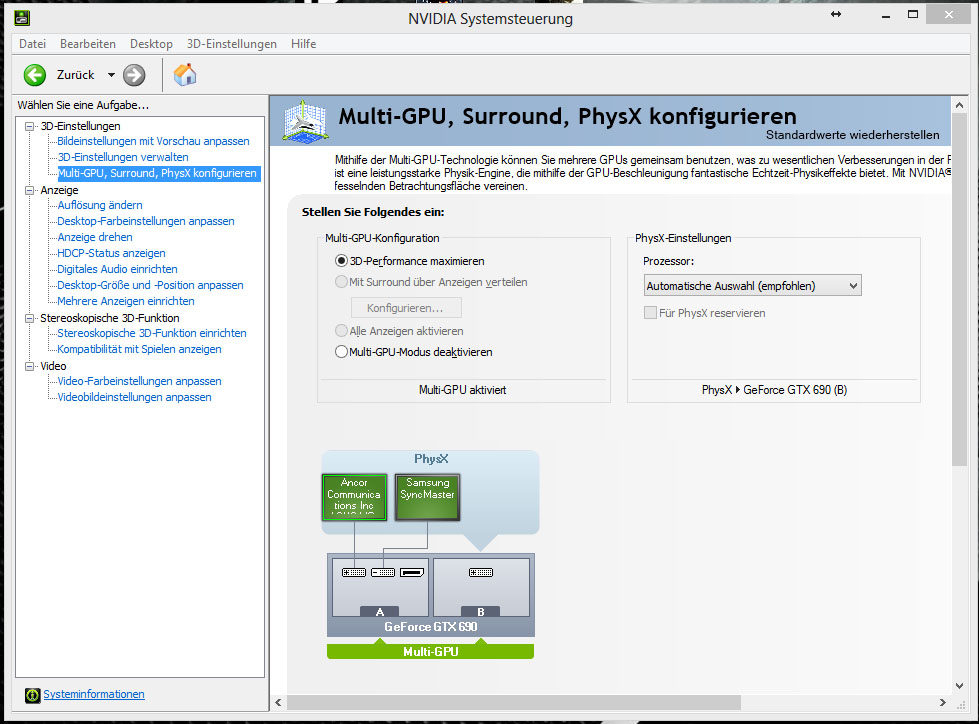The width and height of the screenshot is (979, 724).
Task: Click the DisplayPort connector on GPU A
Action: click(412, 572)
